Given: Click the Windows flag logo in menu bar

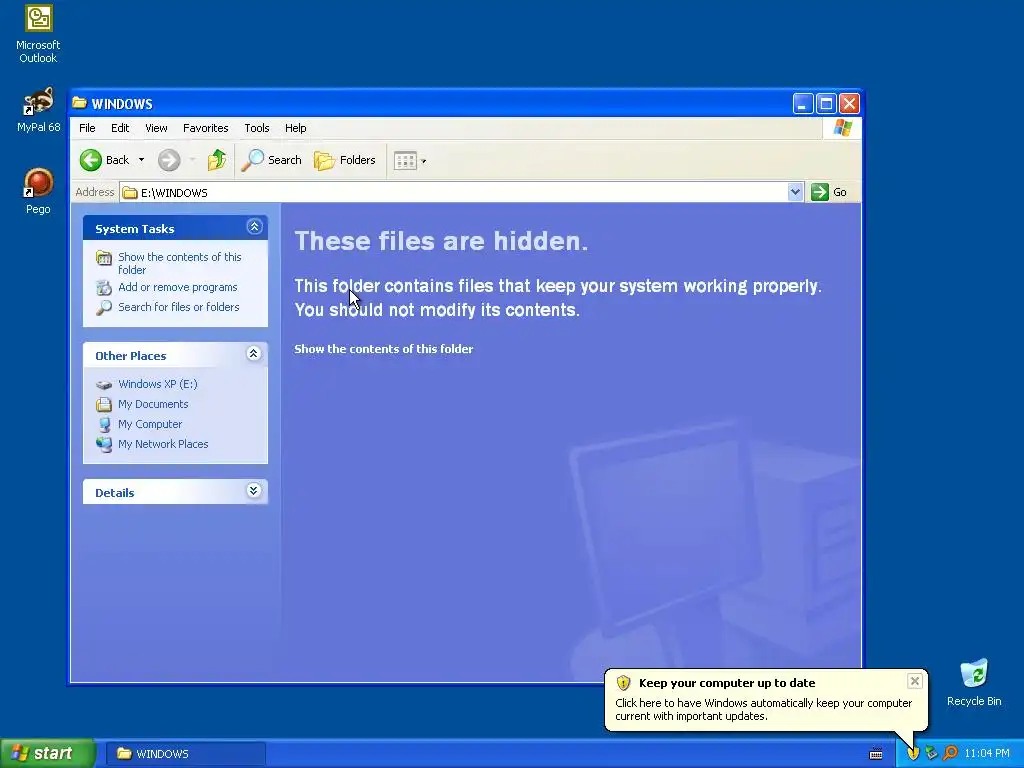Looking at the screenshot, I should point(842,127).
